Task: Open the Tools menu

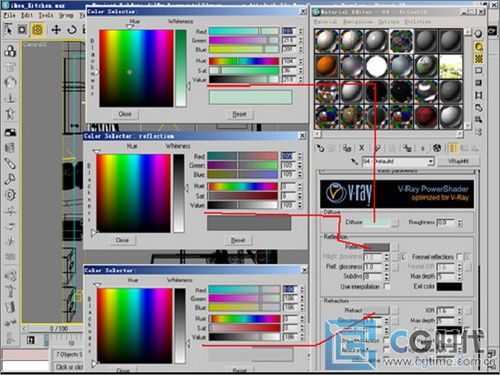Action: 46,15
